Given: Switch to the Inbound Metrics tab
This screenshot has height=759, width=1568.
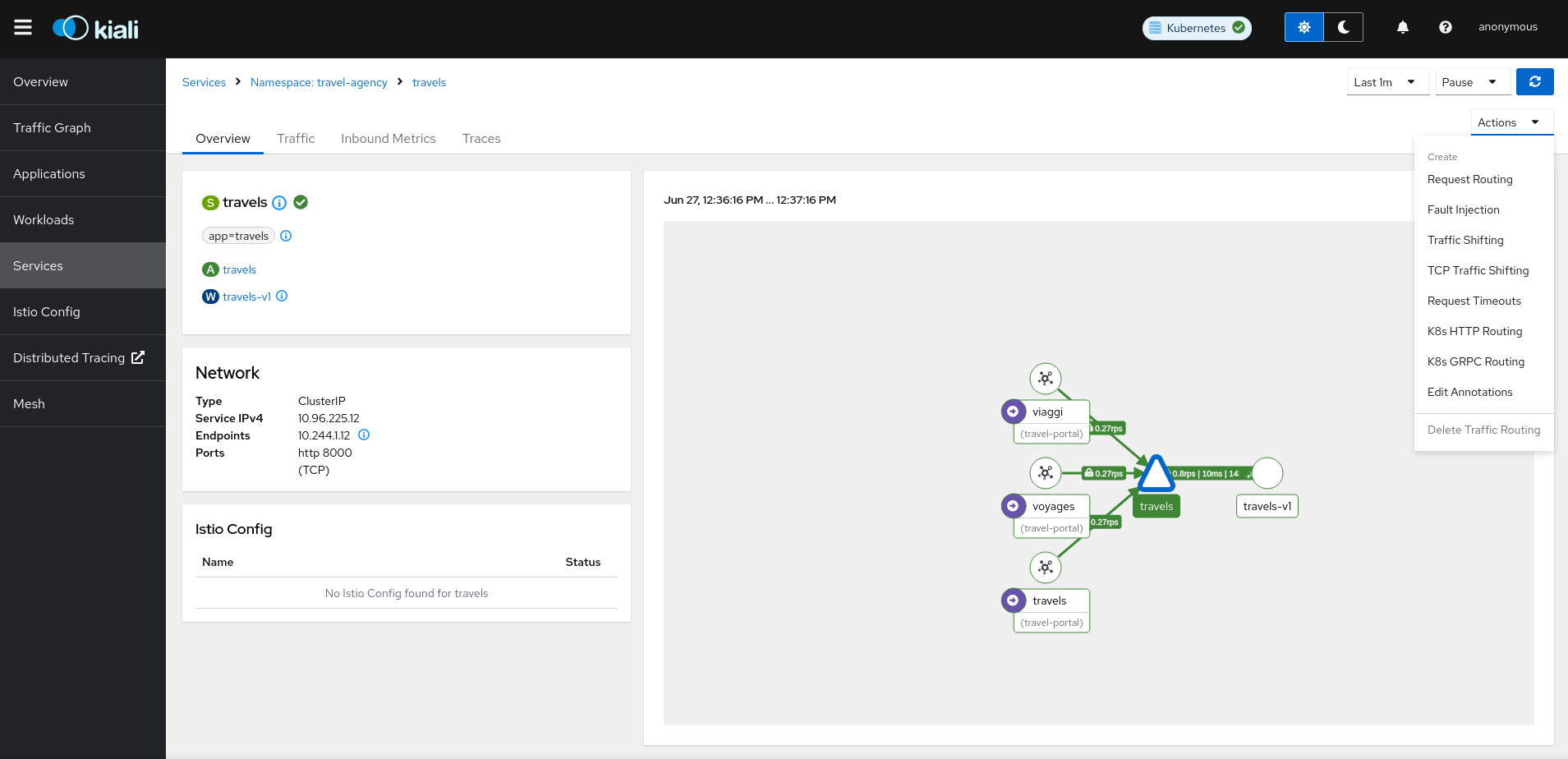Looking at the screenshot, I should 388,138.
